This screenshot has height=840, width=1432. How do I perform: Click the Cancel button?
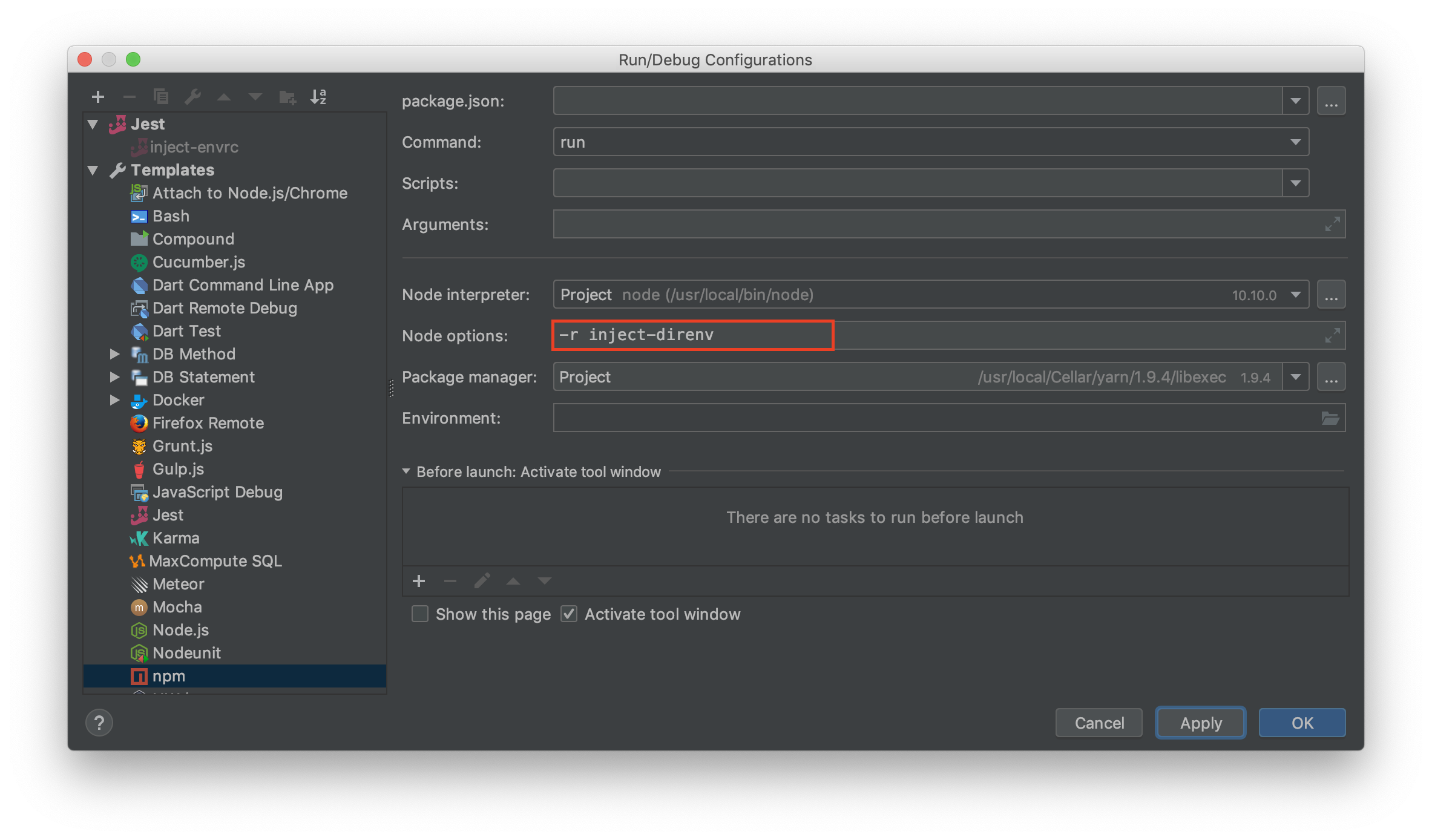(x=1100, y=722)
